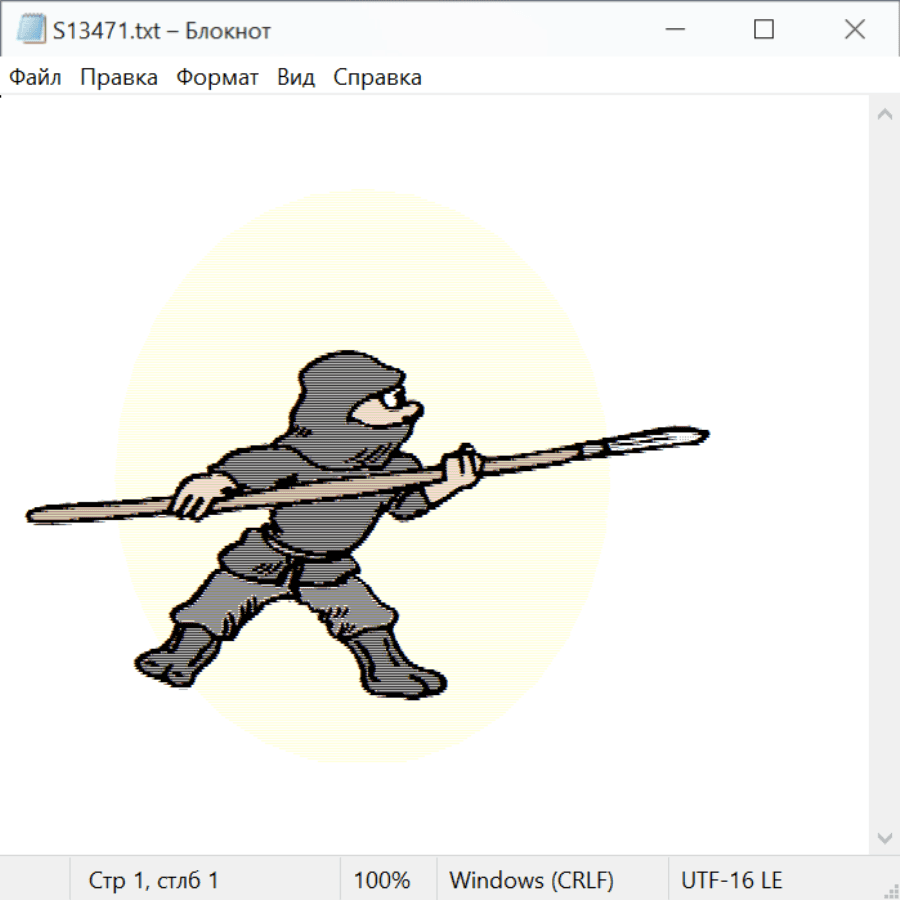Open the Правка menu
900x900 pixels.
(x=119, y=77)
